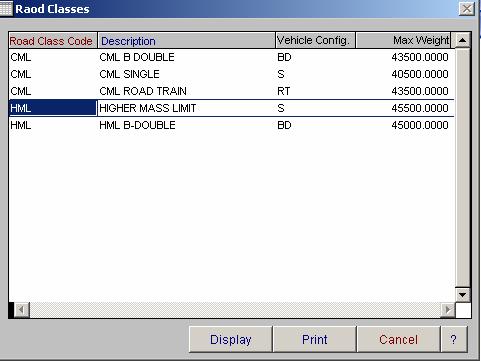Open help with the question mark button
The width and height of the screenshot is (481, 361).
[x=454, y=339]
